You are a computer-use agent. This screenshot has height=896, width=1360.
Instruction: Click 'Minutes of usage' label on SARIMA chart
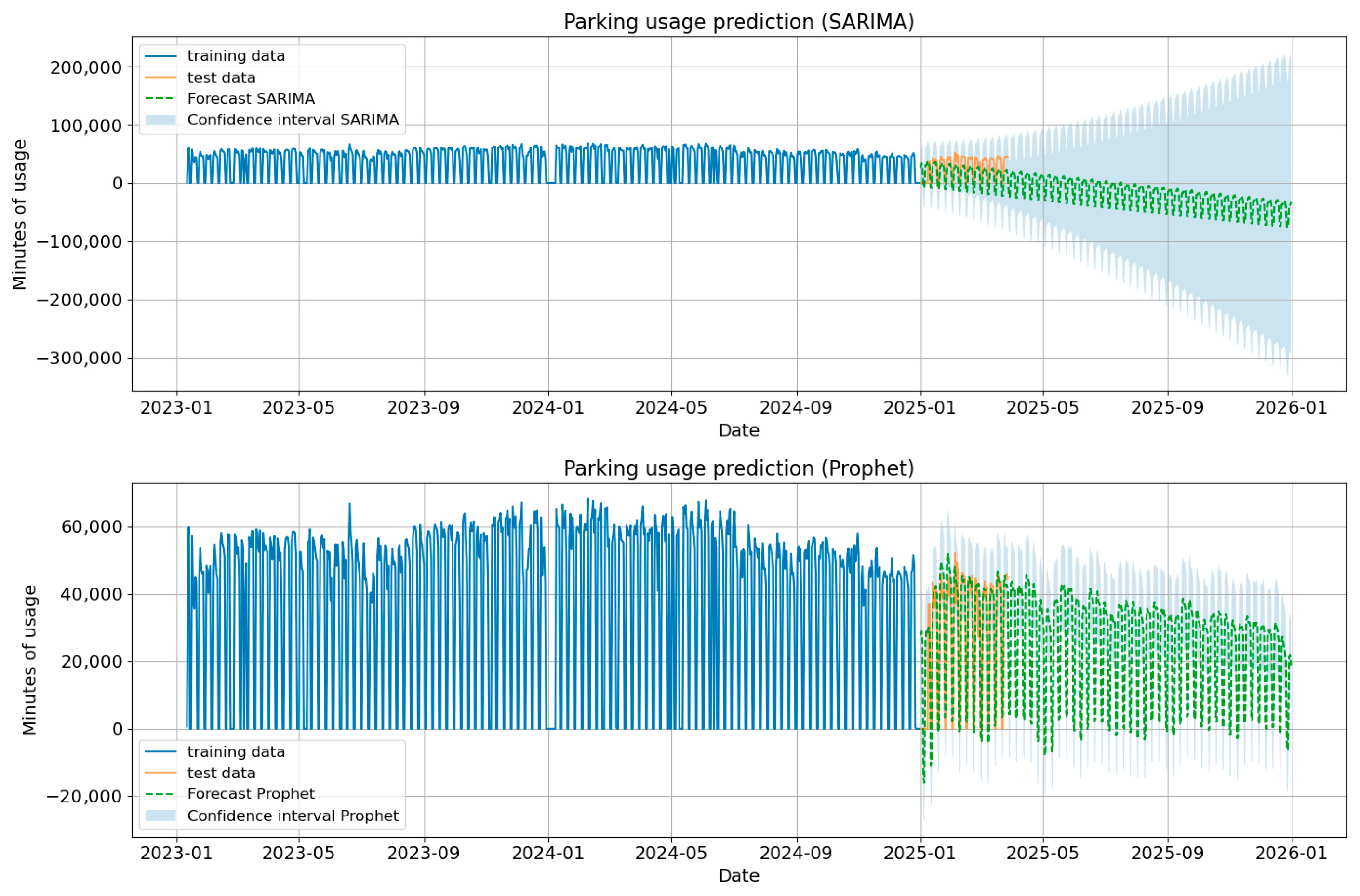[x=19, y=214]
